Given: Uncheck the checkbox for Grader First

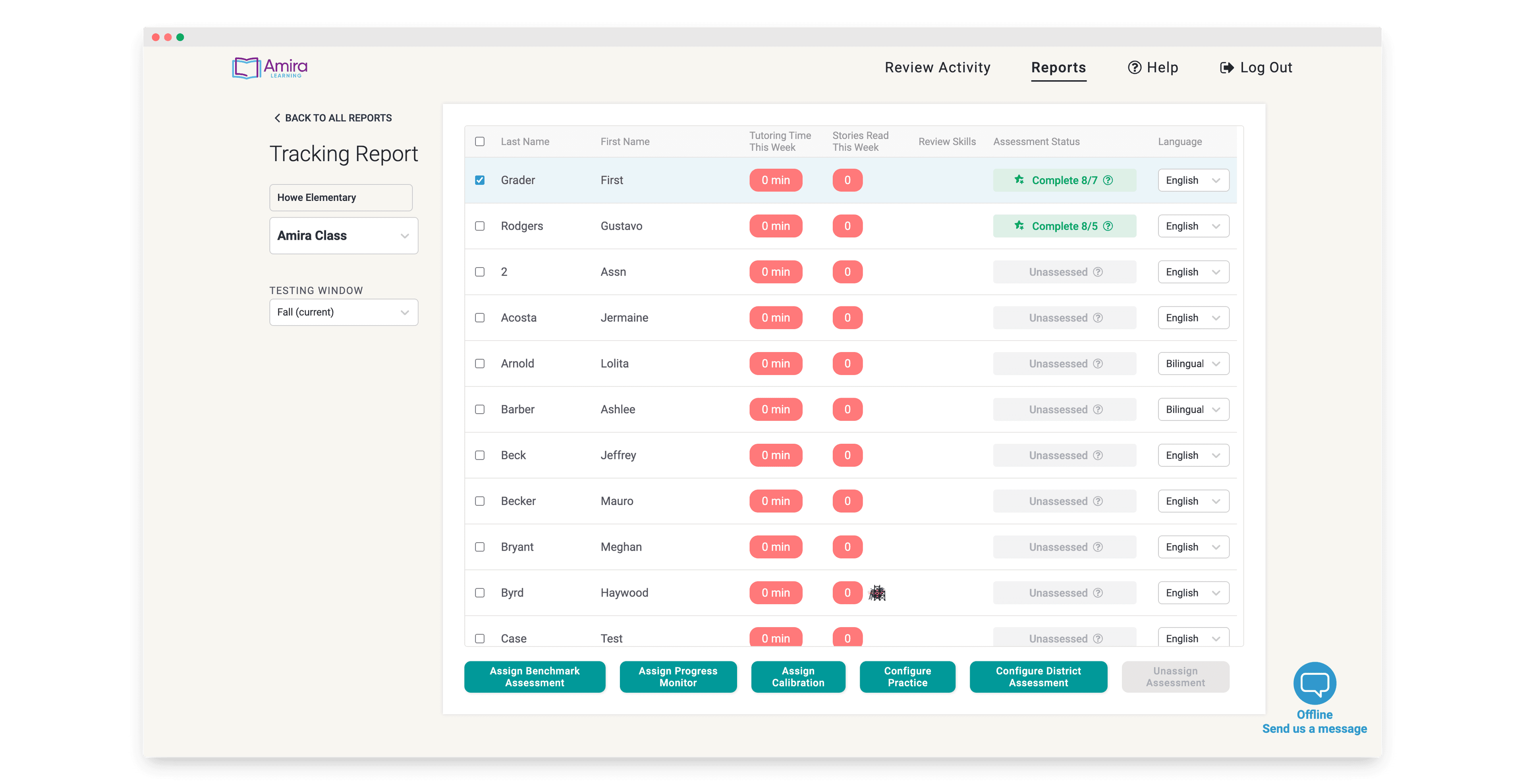Looking at the screenshot, I should [x=479, y=180].
